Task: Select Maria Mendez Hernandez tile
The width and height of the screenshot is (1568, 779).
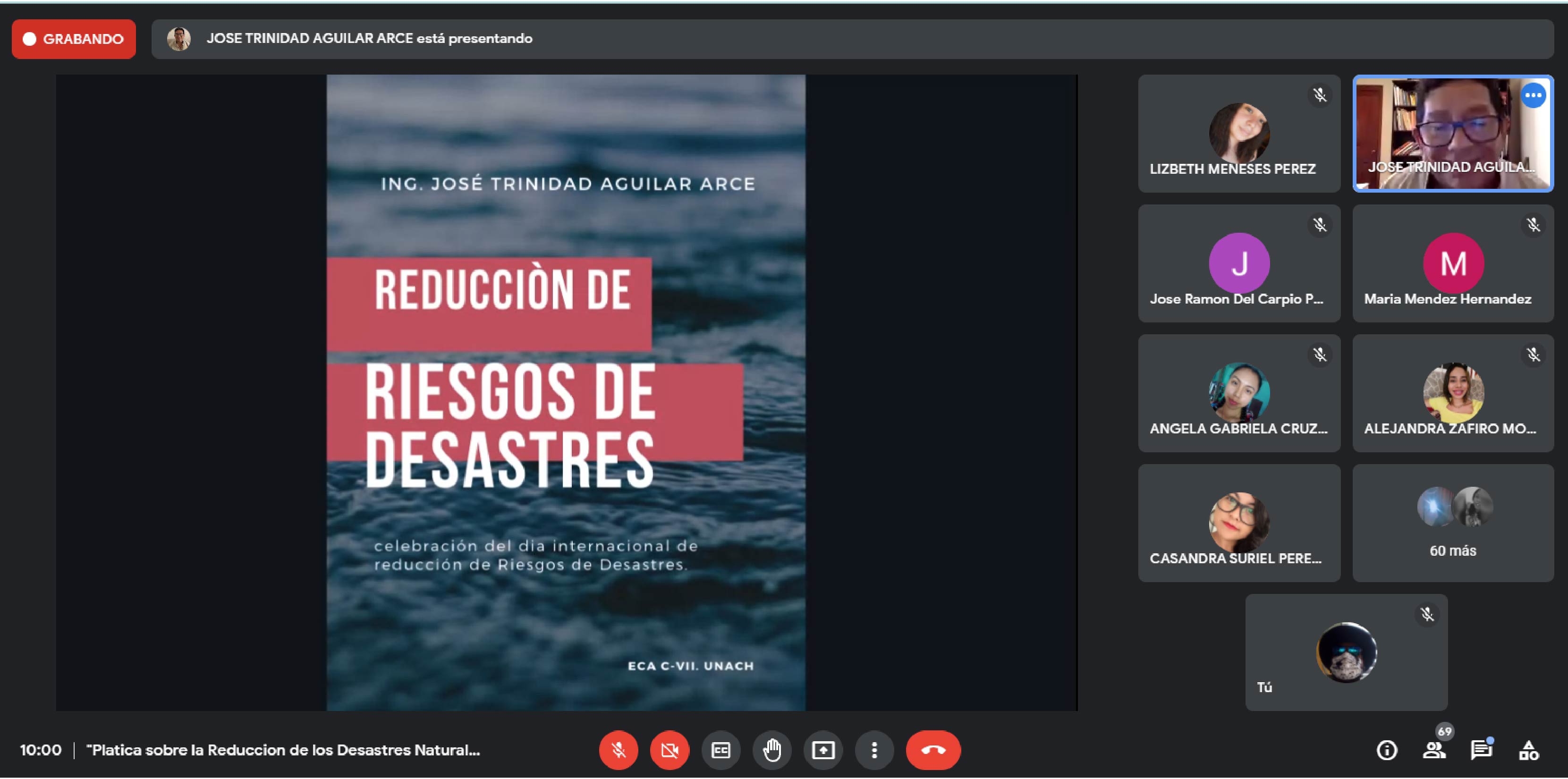Action: [1453, 263]
